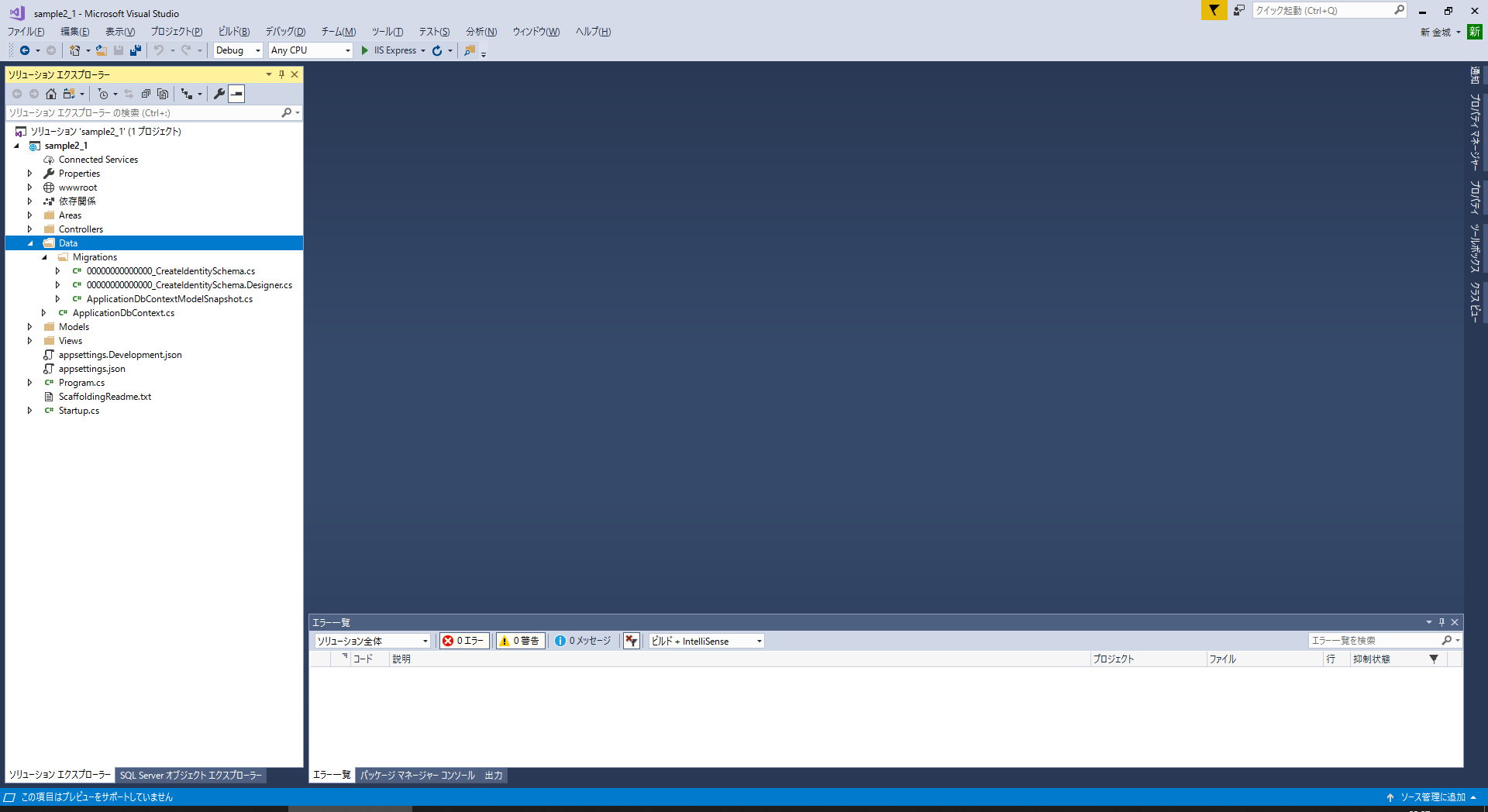This screenshot has width=1488, height=812.
Task: Open Properties via the wrench icon
Action: click(x=219, y=94)
